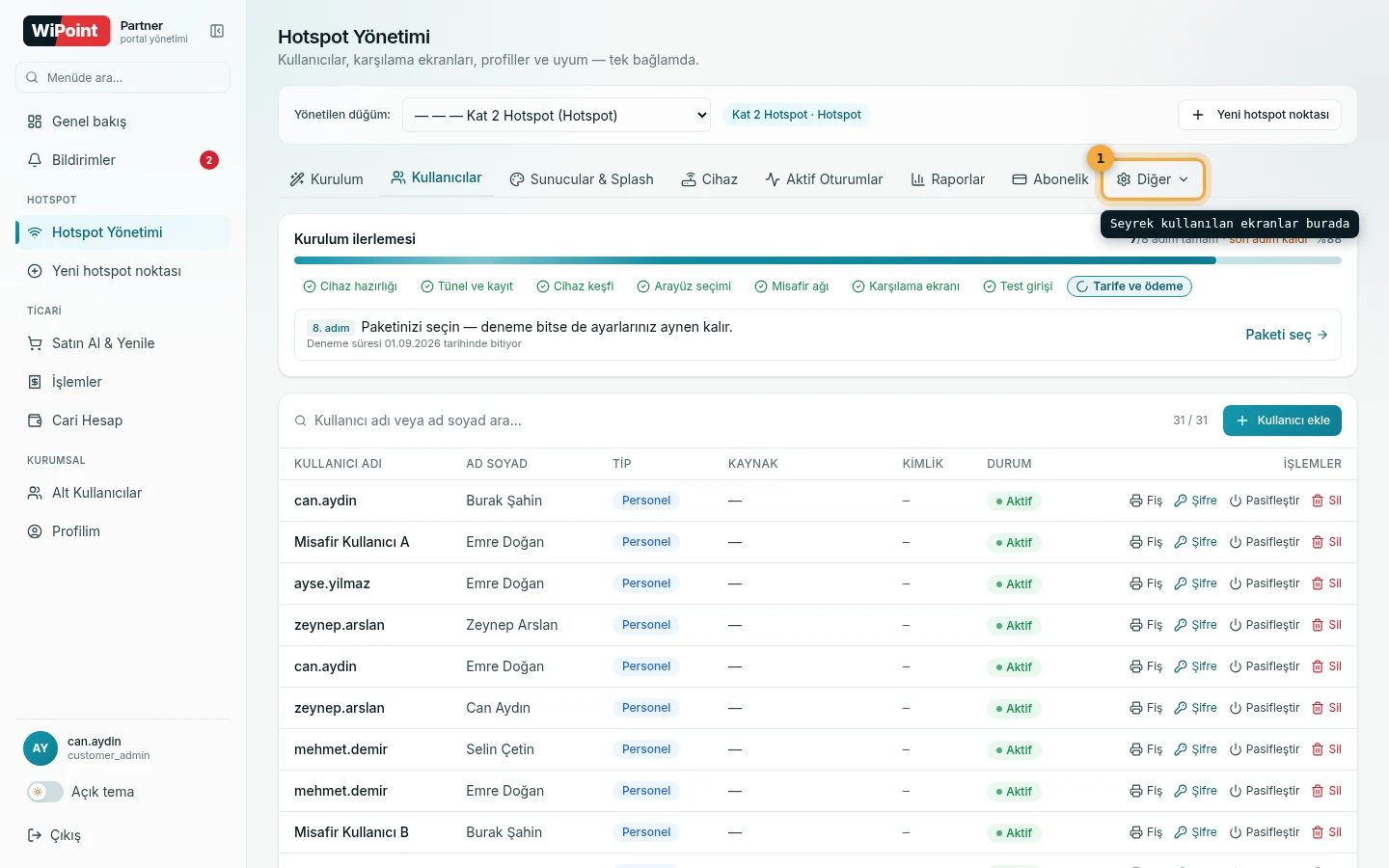Click the Menüde ara search field

coord(123,77)
